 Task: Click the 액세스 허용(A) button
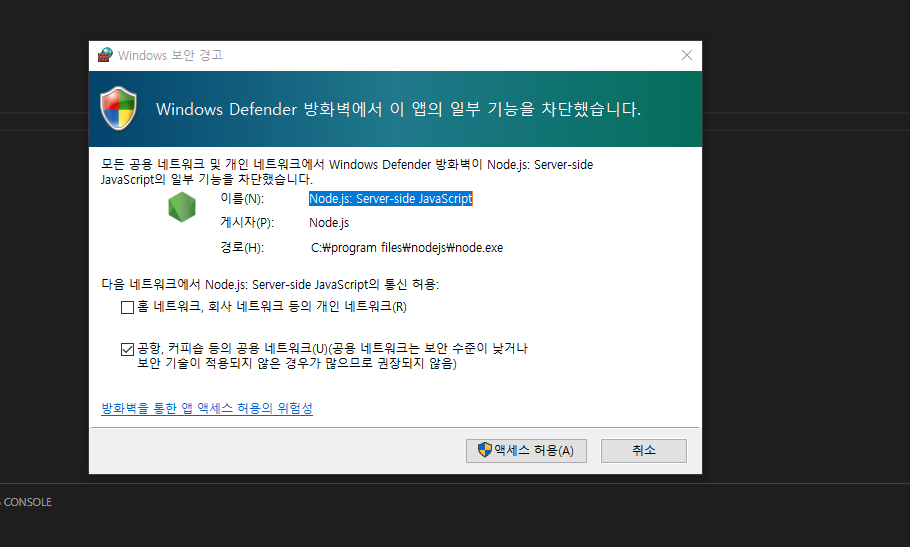[526, 451]
